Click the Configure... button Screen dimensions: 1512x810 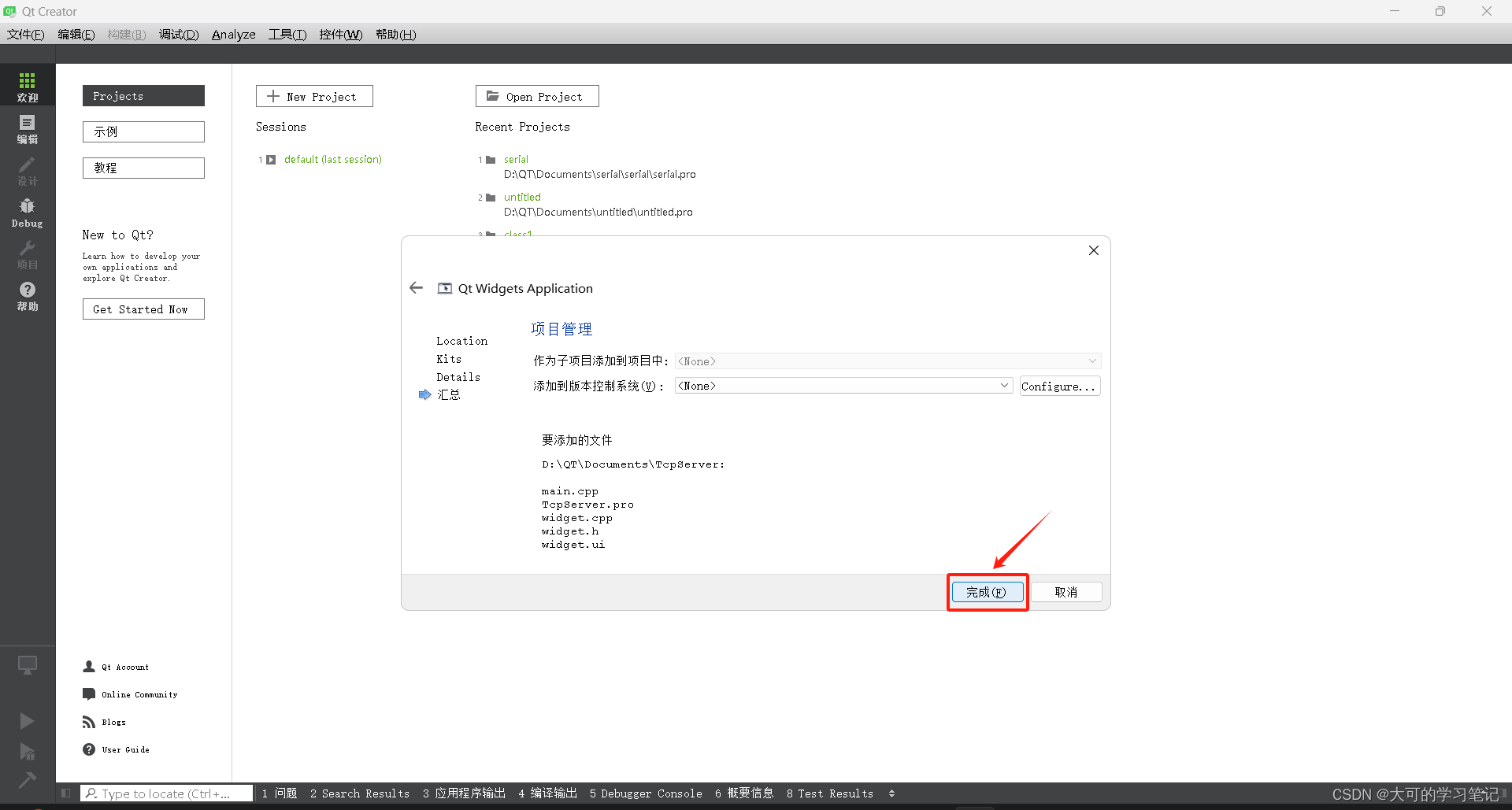click(x=1059, y=386)
